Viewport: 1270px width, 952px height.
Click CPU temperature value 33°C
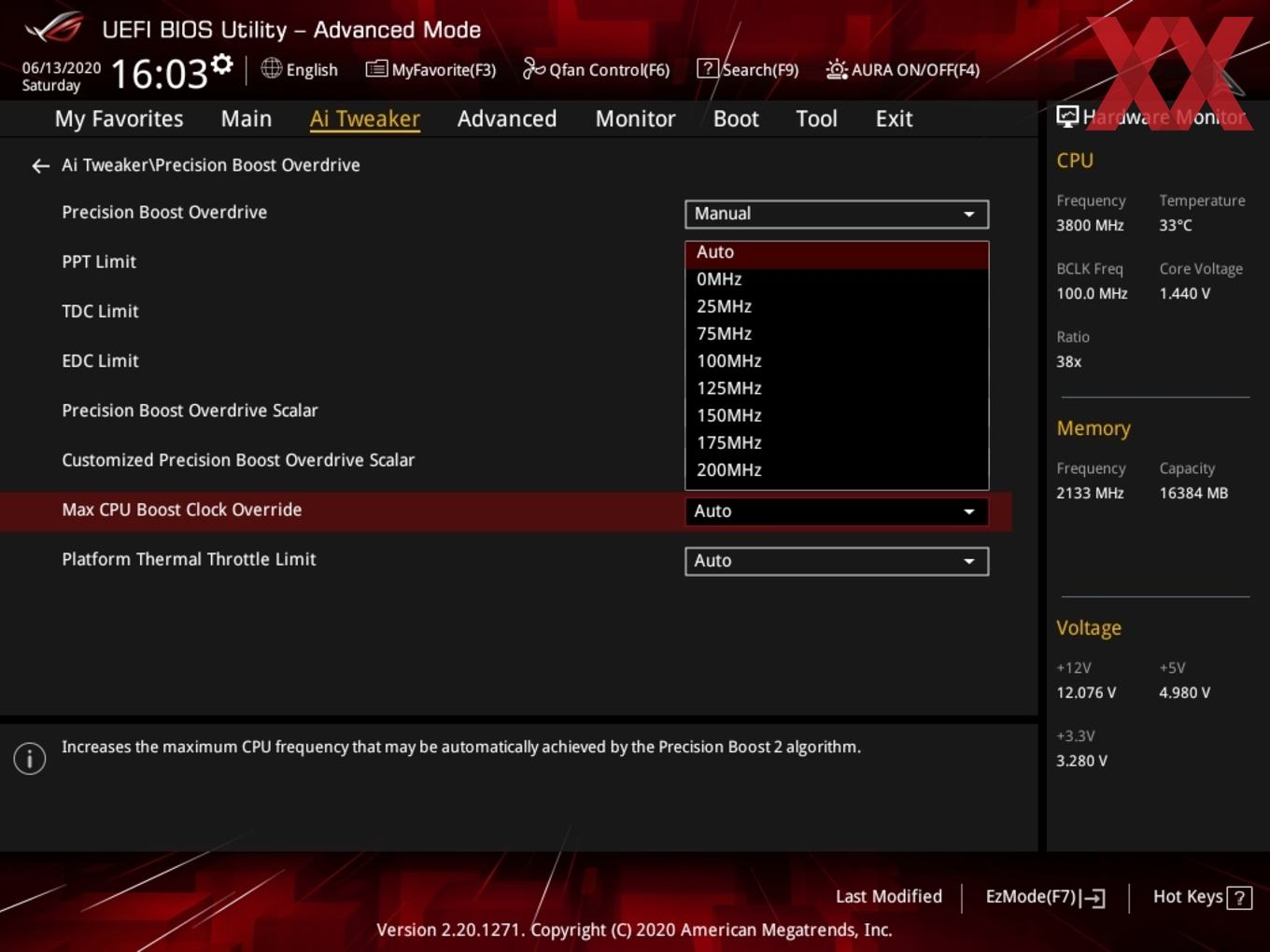pos(1176,226)
